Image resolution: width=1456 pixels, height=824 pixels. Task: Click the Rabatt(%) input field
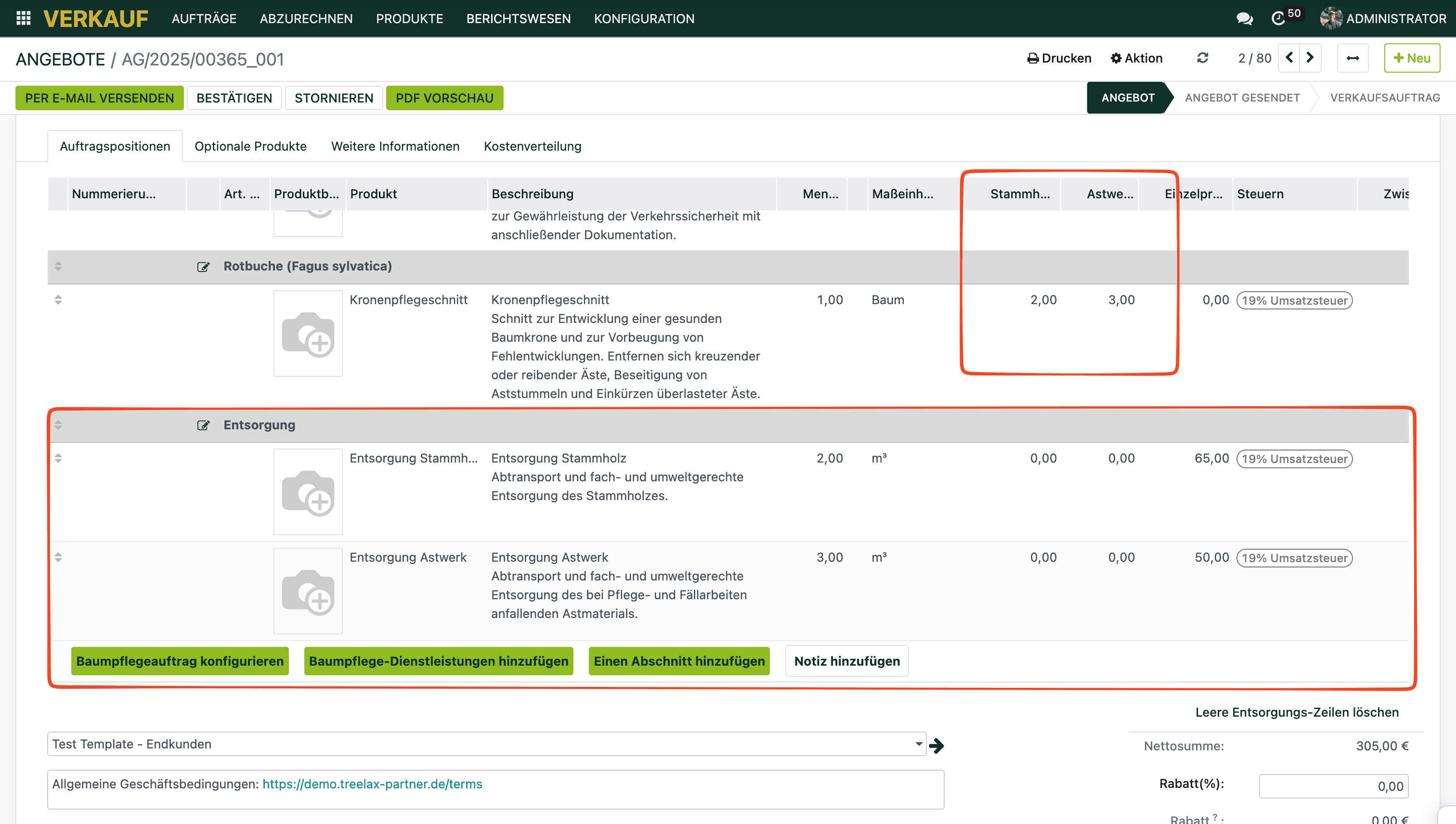tap(1333, 786)
